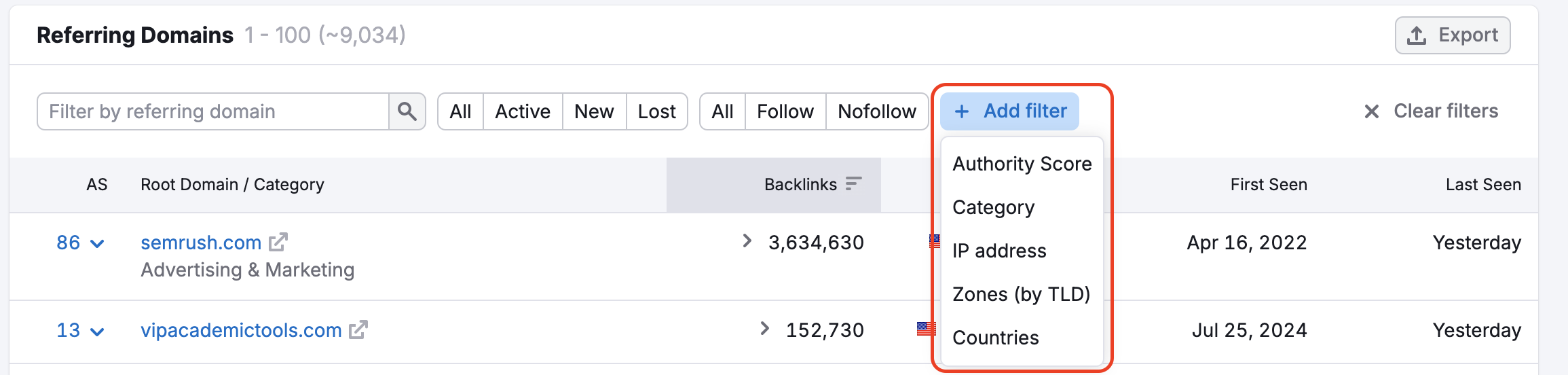Toggle the Nofollow link filter

(x=876, y=111)
